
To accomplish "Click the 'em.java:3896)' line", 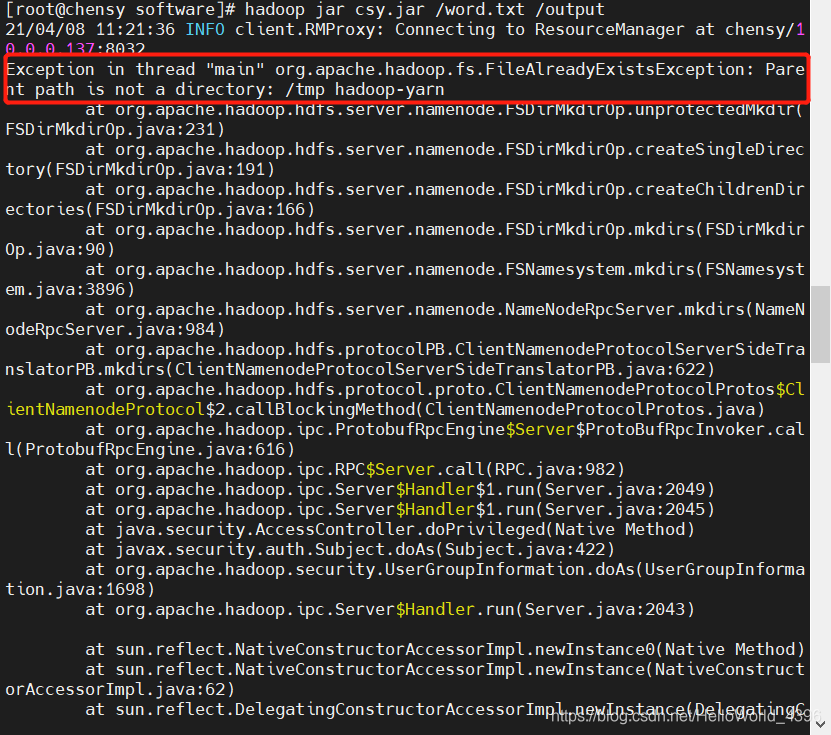I will click(x=70, y=289).
